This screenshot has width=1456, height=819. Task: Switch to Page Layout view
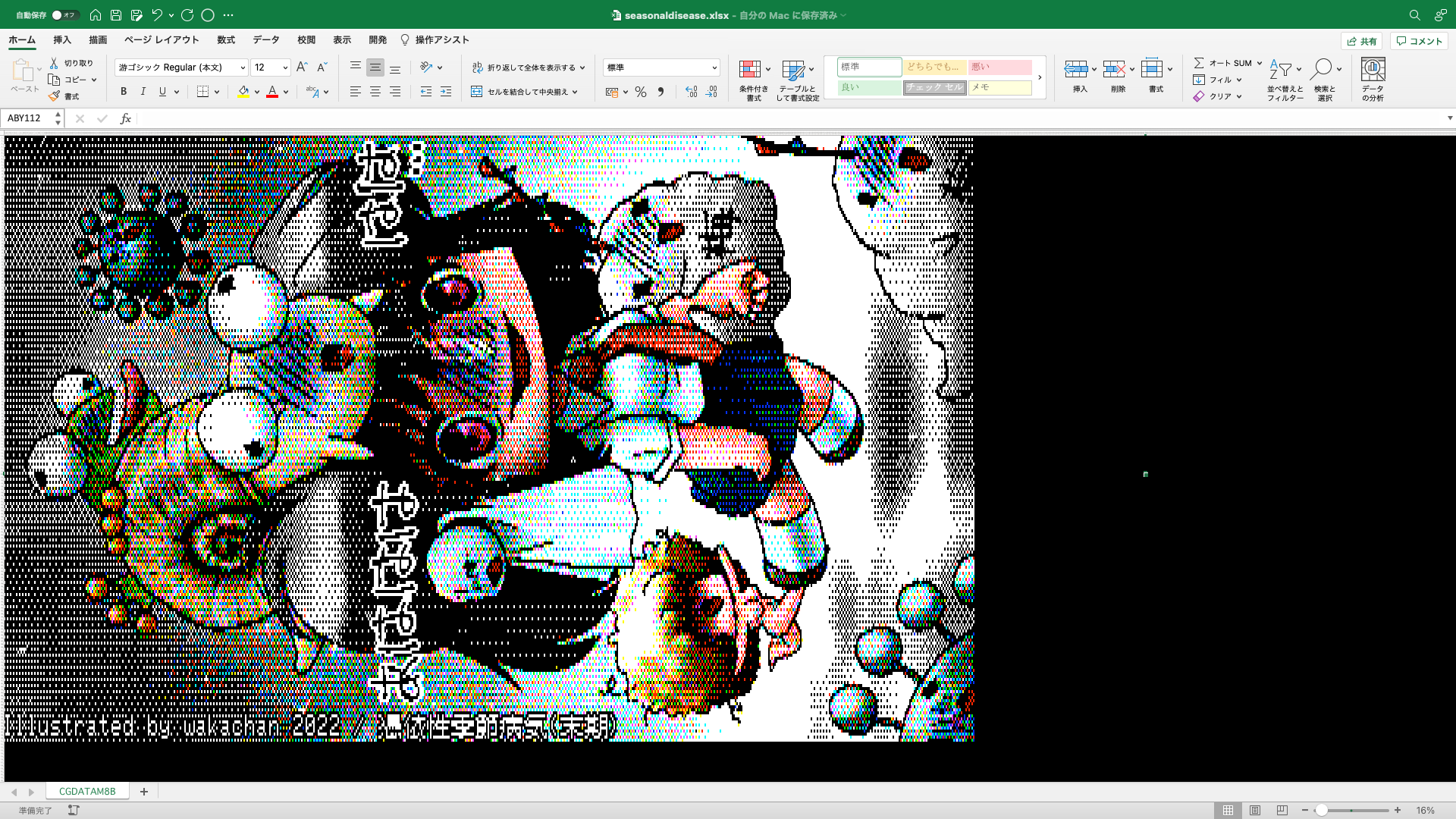1255,811
